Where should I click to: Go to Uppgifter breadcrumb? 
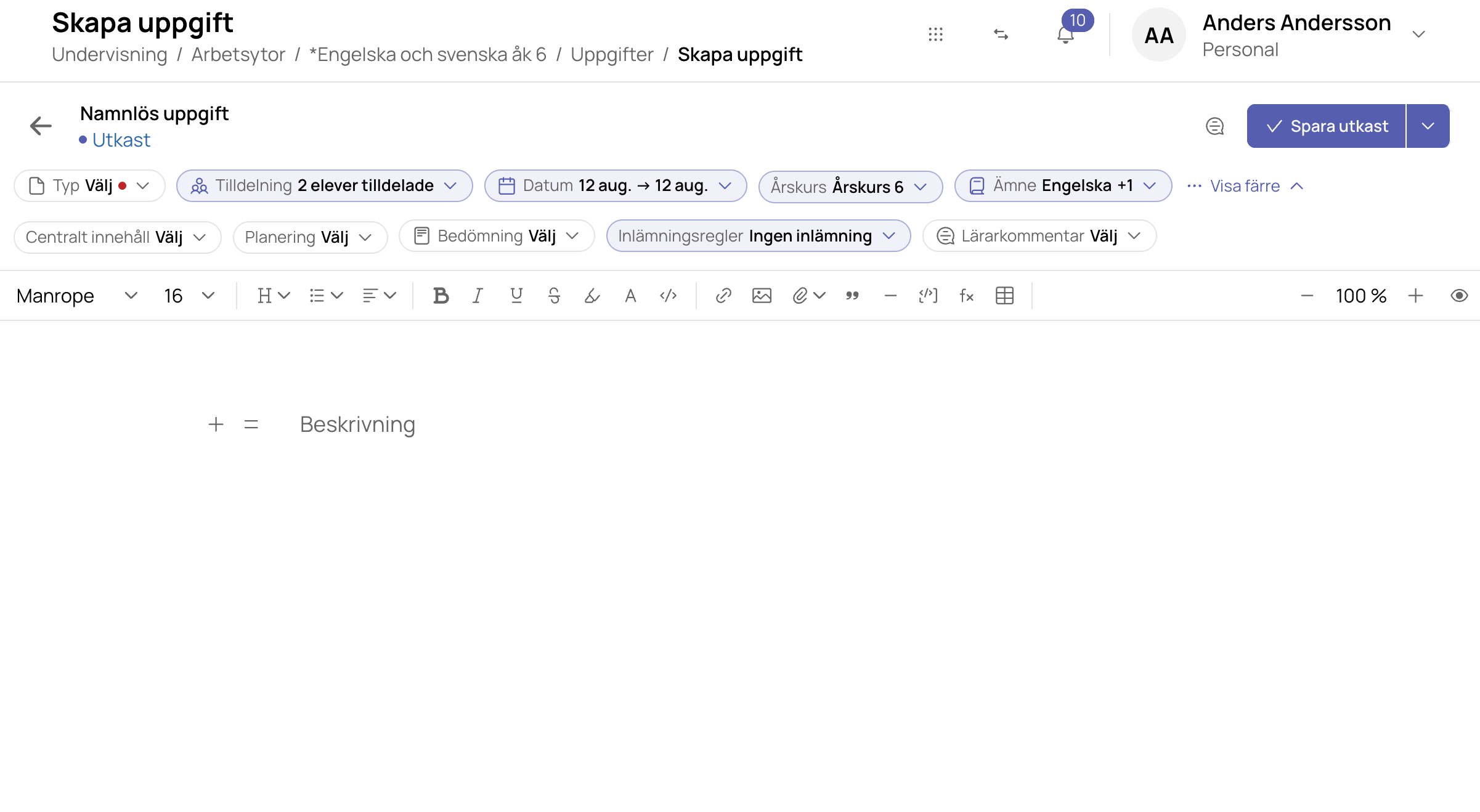coord(611,55)
